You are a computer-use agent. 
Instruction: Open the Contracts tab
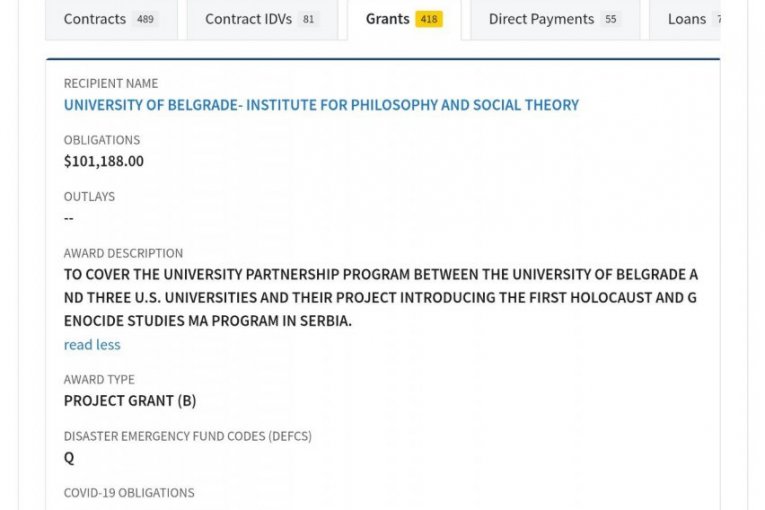pos(95,19)
